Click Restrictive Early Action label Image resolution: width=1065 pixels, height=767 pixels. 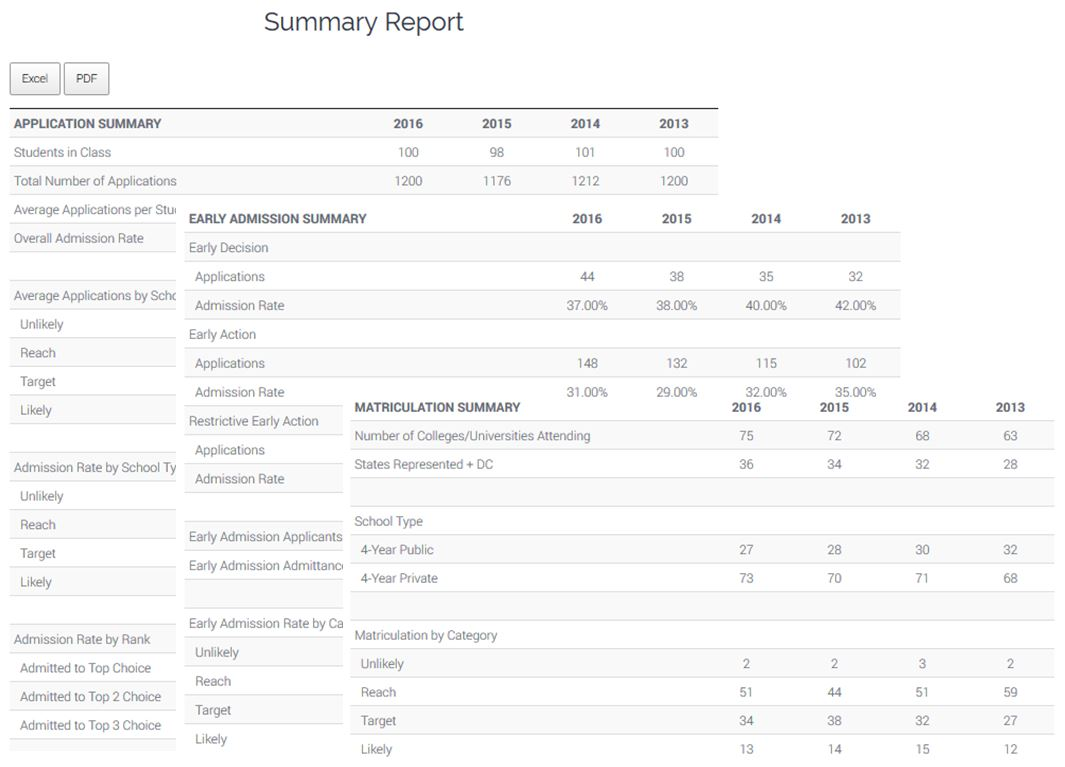(x=253, y=421)
